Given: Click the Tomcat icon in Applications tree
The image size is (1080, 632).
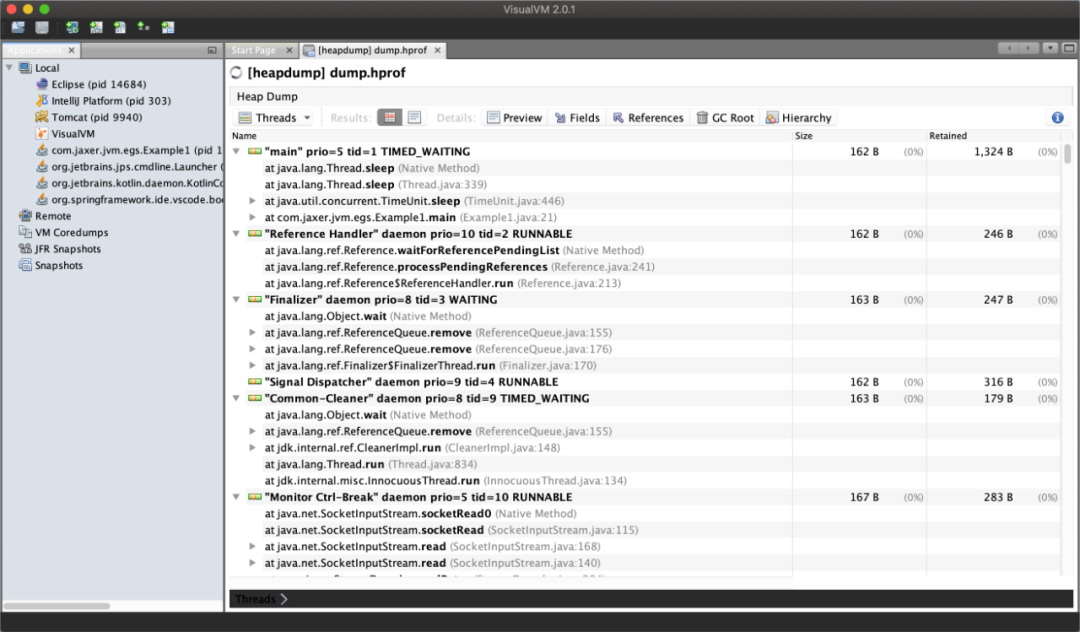Looking at the screenshot, I should pos(42,117).
